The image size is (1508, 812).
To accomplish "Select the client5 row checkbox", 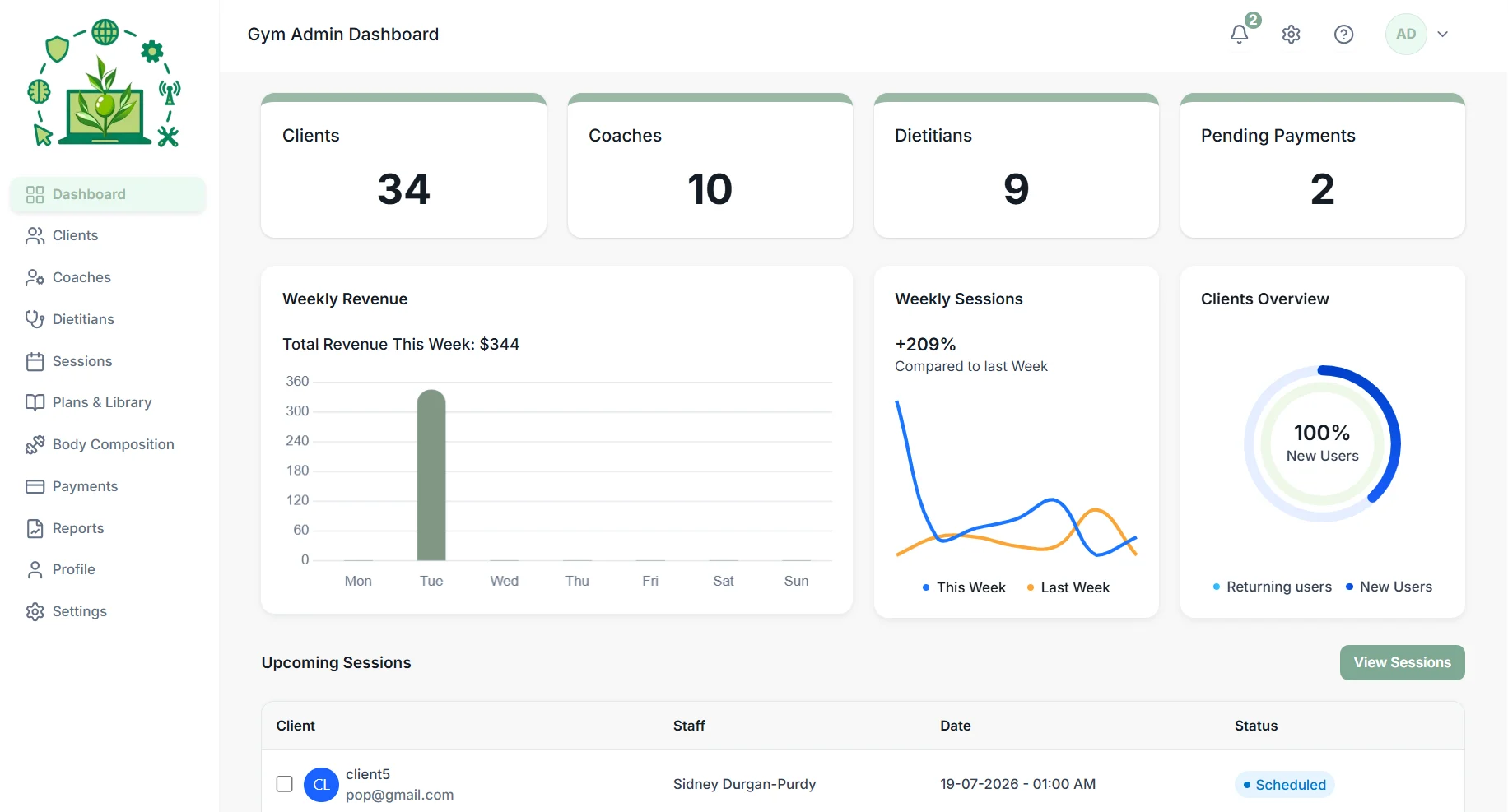I will 285,784.
